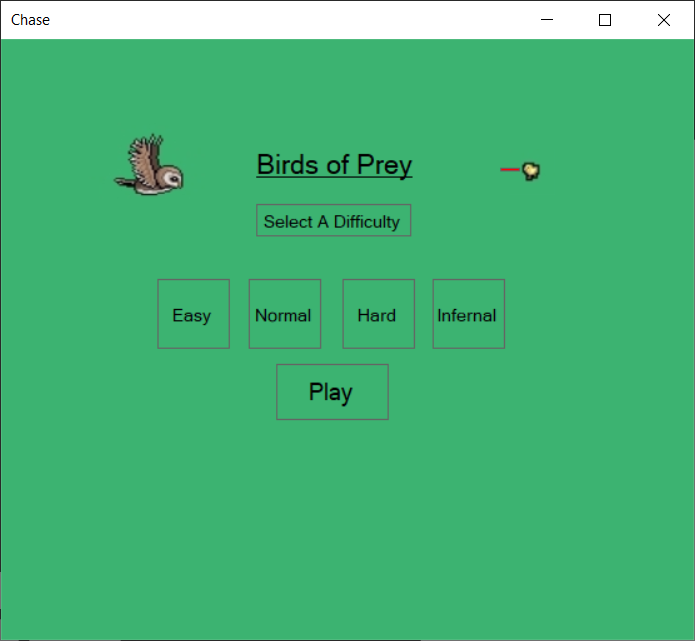Start the game with Play
The width and height of the screenshot is (695, 641).
pos(332,392)
